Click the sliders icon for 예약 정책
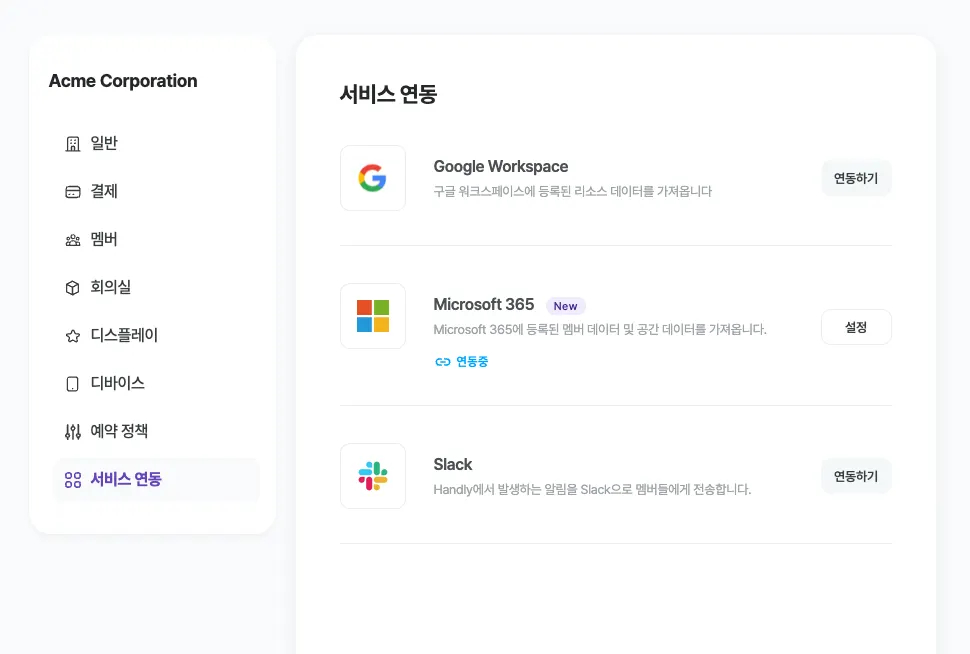Image resolution: width=970 pixels, height=654 pixels. coord(72,431)
